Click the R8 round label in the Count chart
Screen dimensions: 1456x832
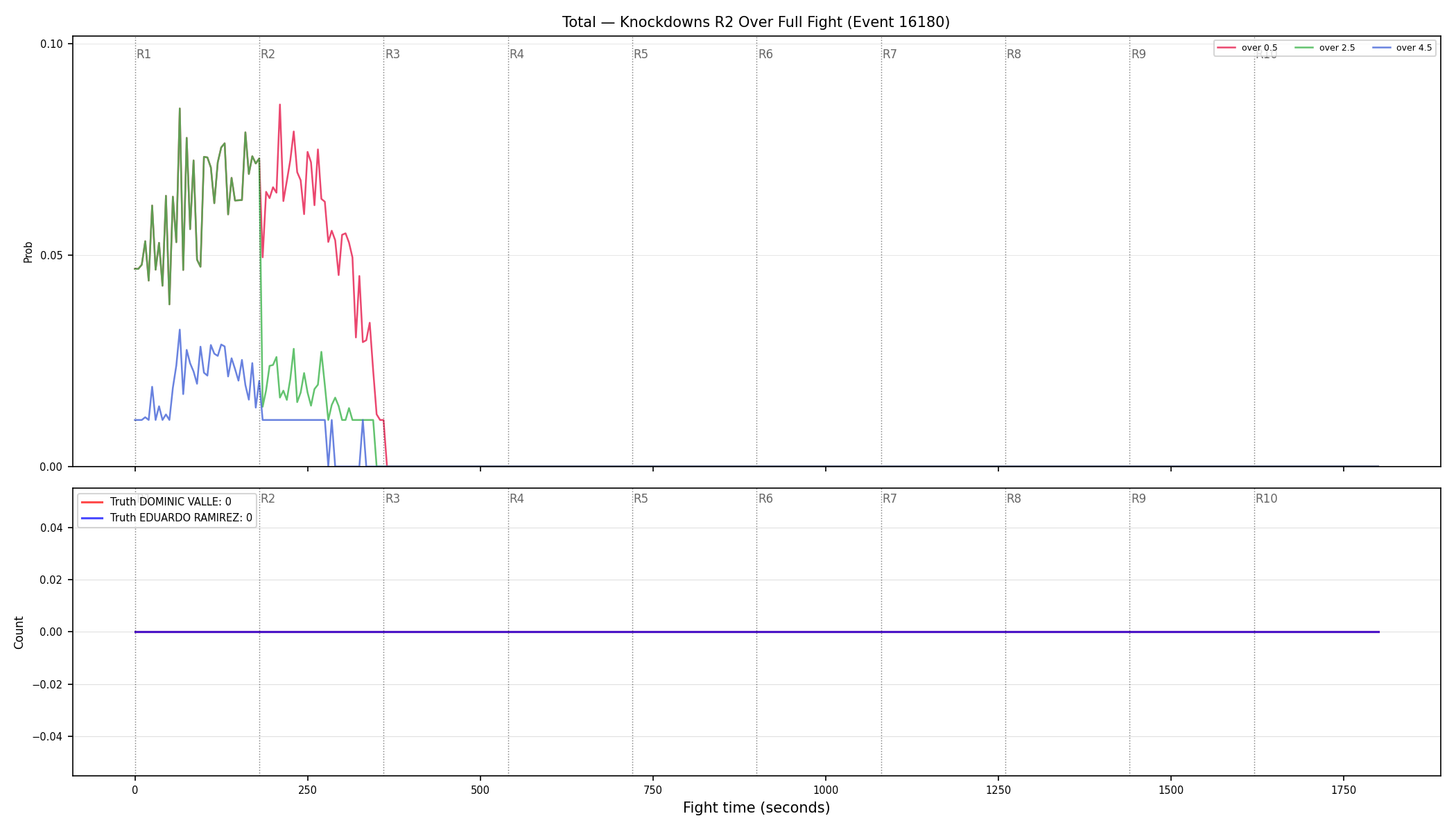1014,499
